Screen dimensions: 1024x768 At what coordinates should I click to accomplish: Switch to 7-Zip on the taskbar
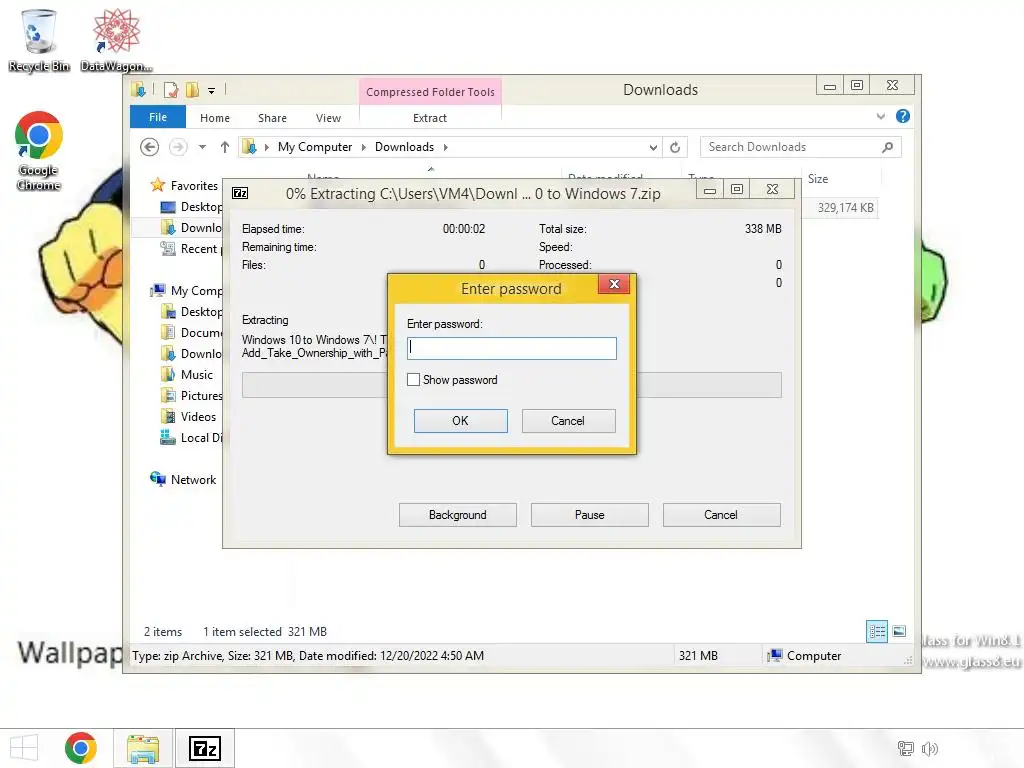[x=204, y=748]
